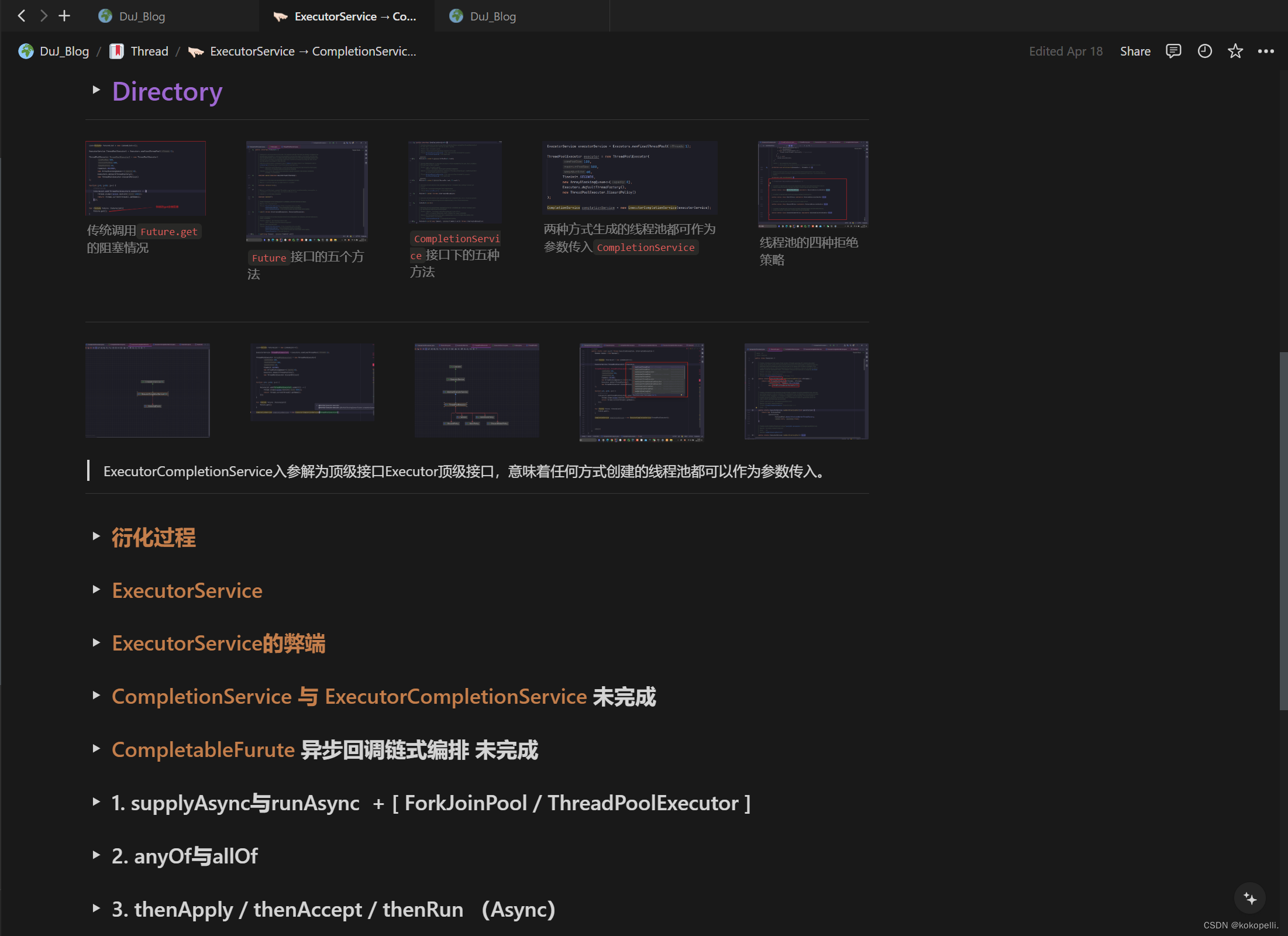Favorite this page via the star icon
1288x936 pixels.
pos(1235,51)
